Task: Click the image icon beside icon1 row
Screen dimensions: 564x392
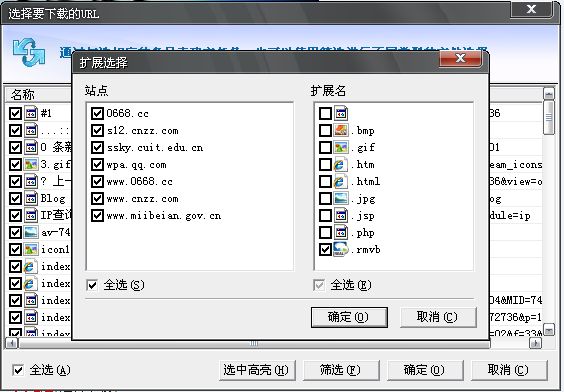Action: coord(31,249)
